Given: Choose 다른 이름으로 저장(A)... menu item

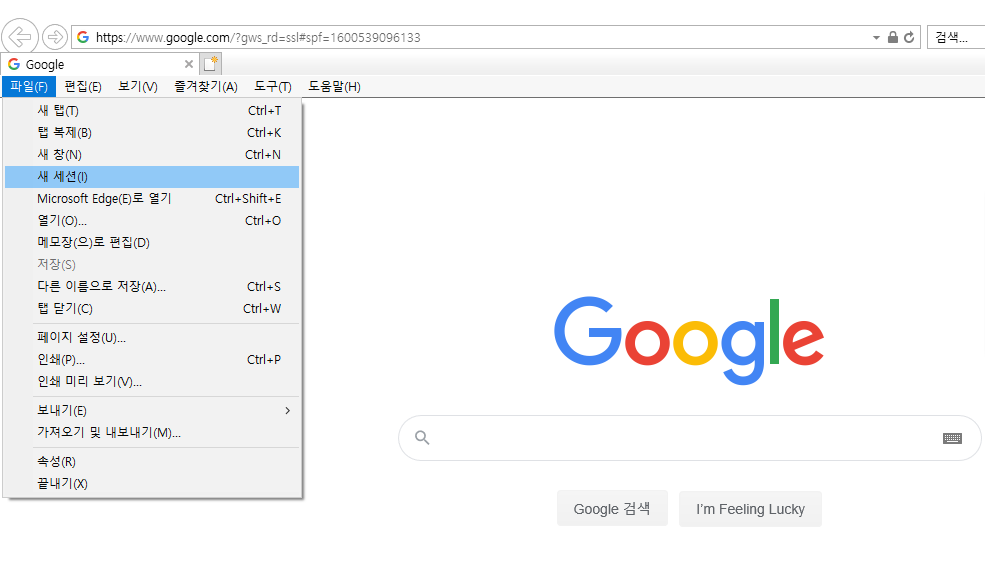Looking at the screenshot, I should pyautogui.click(x=152, y=286).
